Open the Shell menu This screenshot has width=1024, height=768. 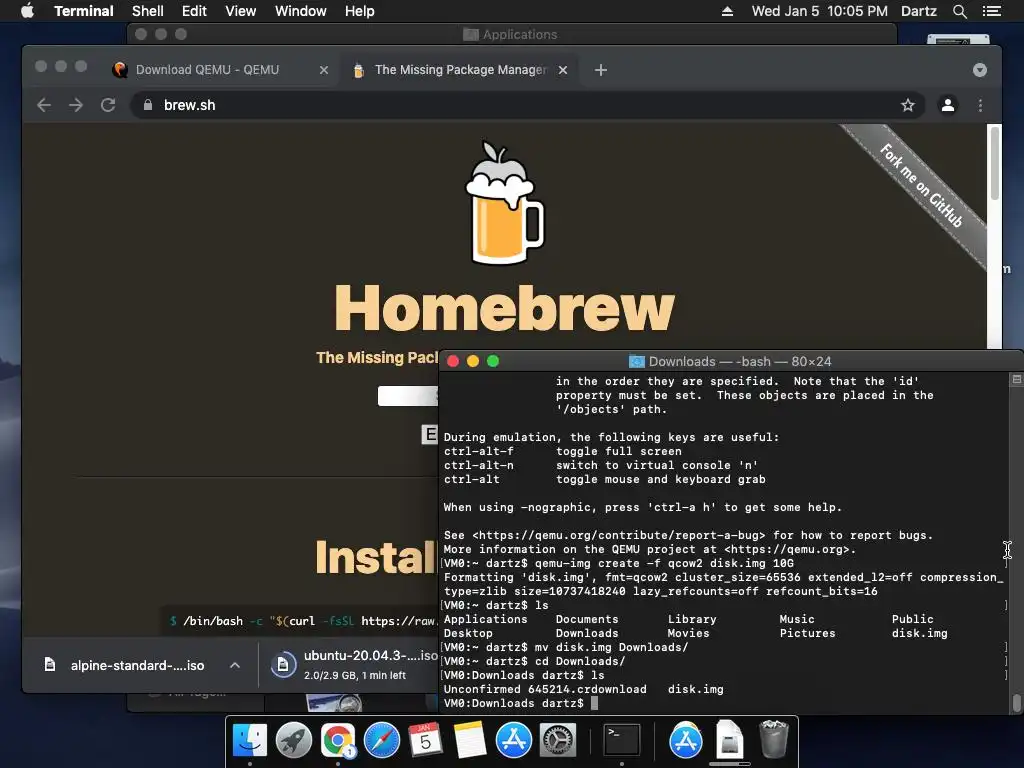[148, 11]
